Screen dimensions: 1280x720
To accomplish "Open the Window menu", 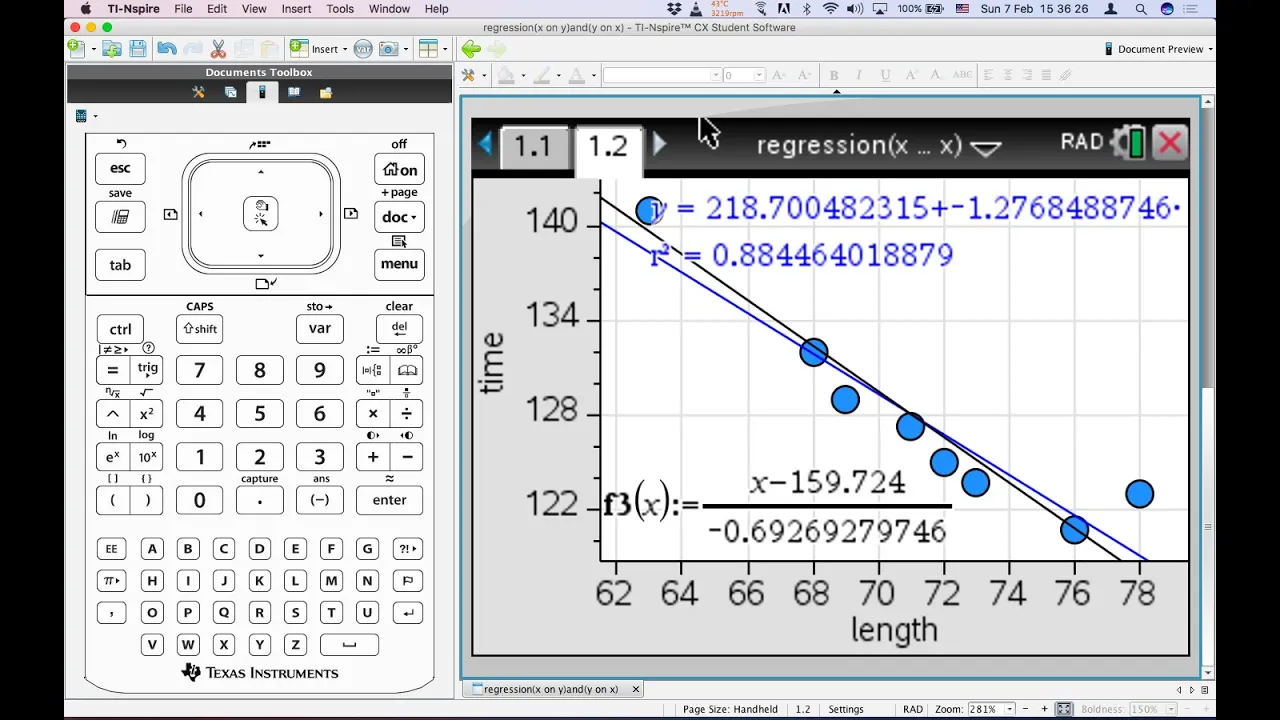I will point(389,9).
